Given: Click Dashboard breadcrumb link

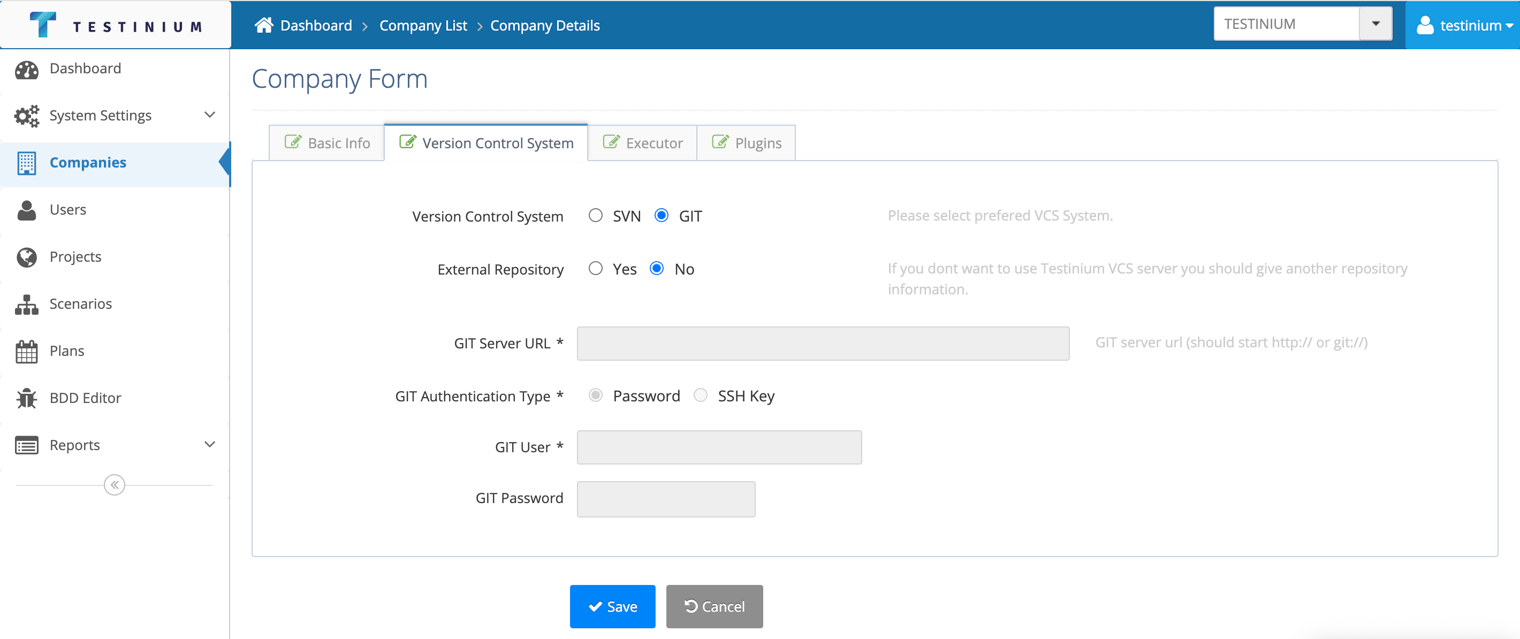Looking at the screenshot, I should pyautogui.click(x=316, y=25).
